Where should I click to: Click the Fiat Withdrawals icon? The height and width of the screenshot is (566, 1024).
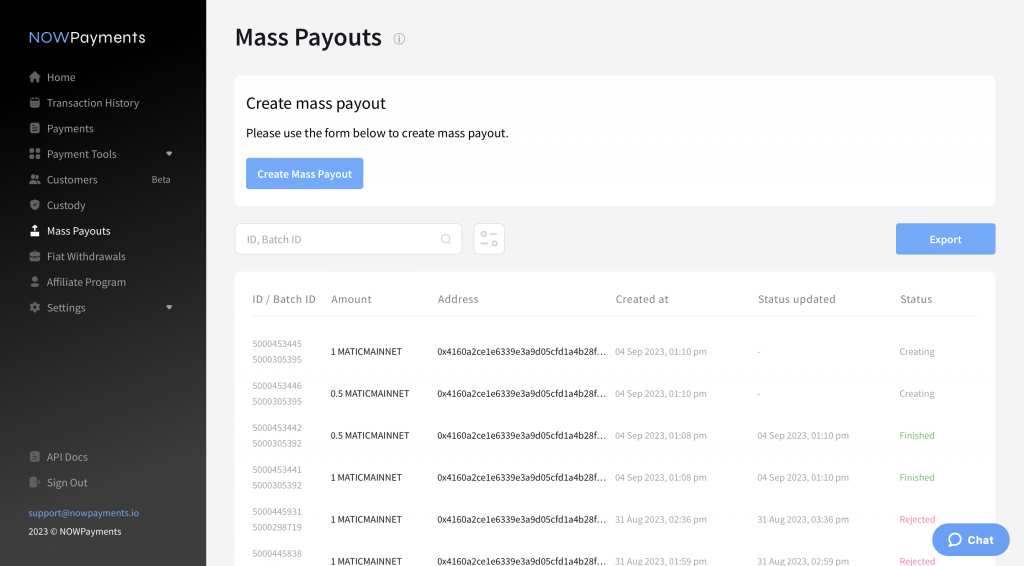pos(35,256)
